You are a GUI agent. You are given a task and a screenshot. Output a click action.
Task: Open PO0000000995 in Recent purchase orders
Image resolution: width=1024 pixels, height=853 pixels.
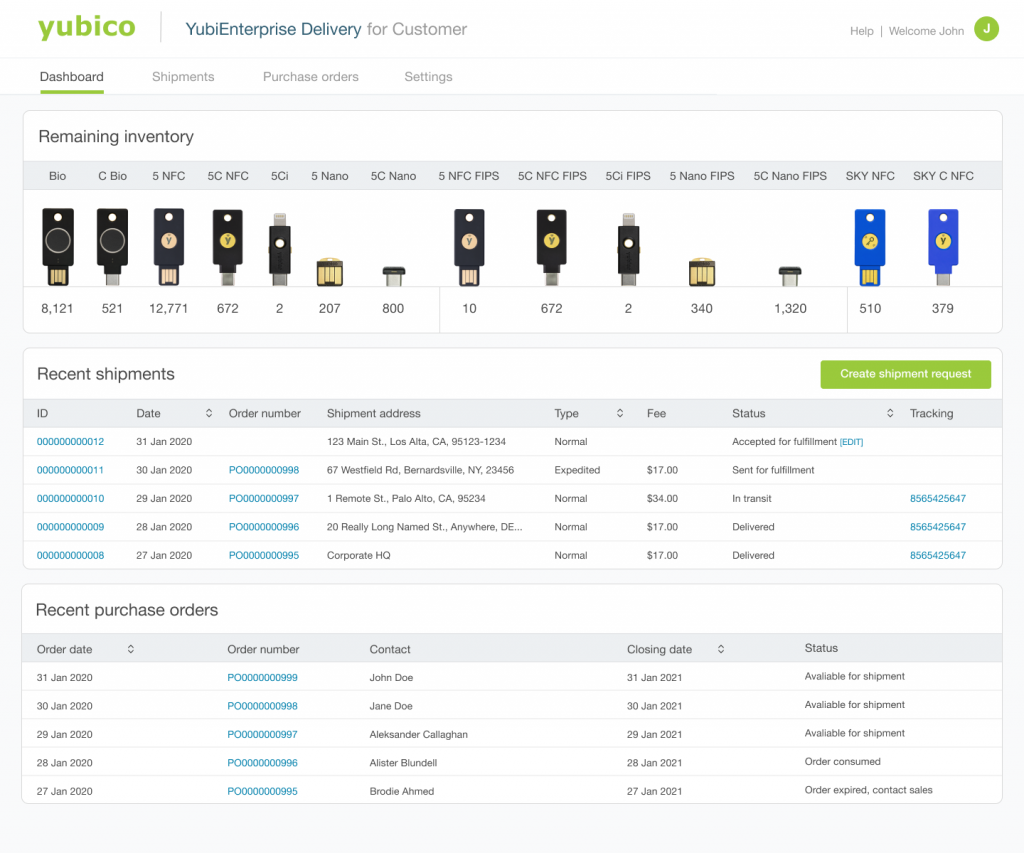(263, 791)
